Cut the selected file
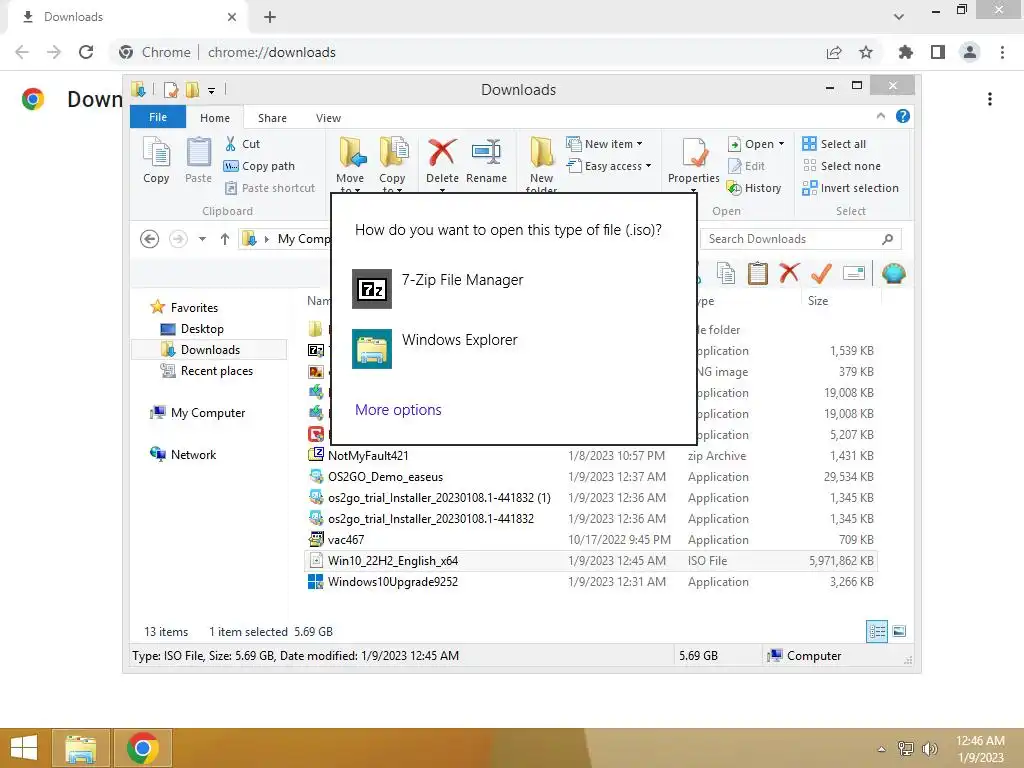The width and height of the screenshot is (1024, 768). [242, 144]
